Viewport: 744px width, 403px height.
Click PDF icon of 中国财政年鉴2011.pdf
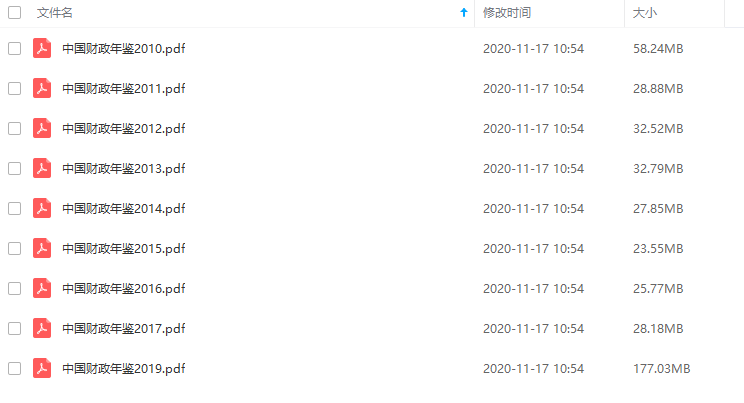(x=42, y=88)
